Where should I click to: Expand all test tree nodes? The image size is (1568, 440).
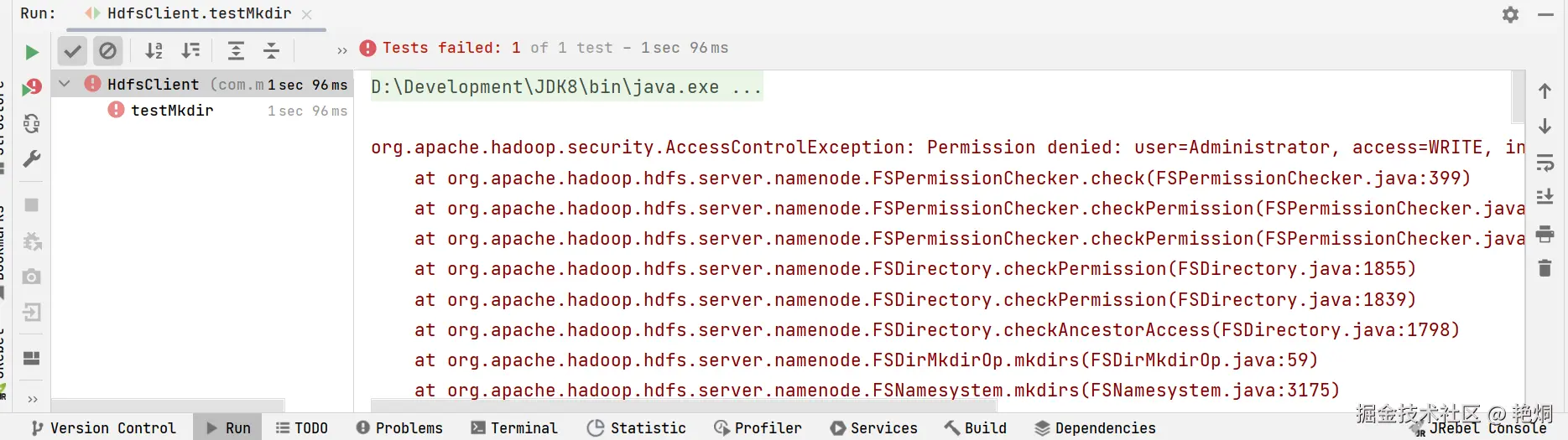click(236, 51)
